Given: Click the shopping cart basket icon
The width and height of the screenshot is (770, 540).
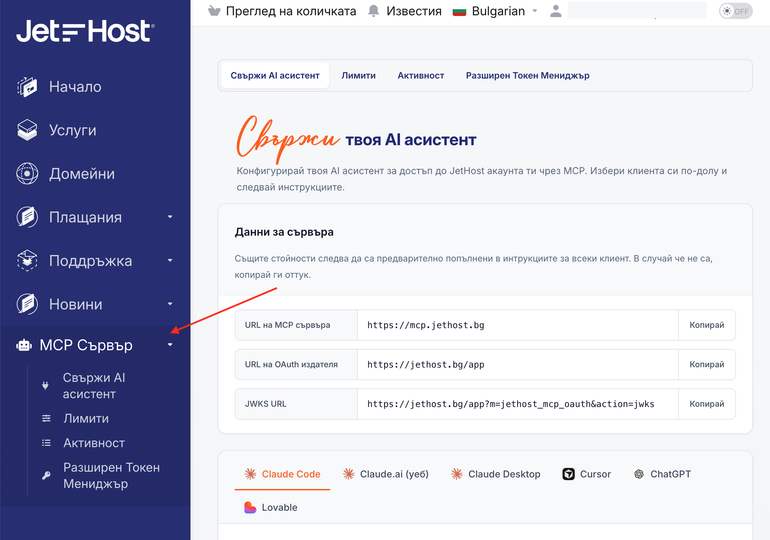Looking at the screenshot, I should 214,11.
